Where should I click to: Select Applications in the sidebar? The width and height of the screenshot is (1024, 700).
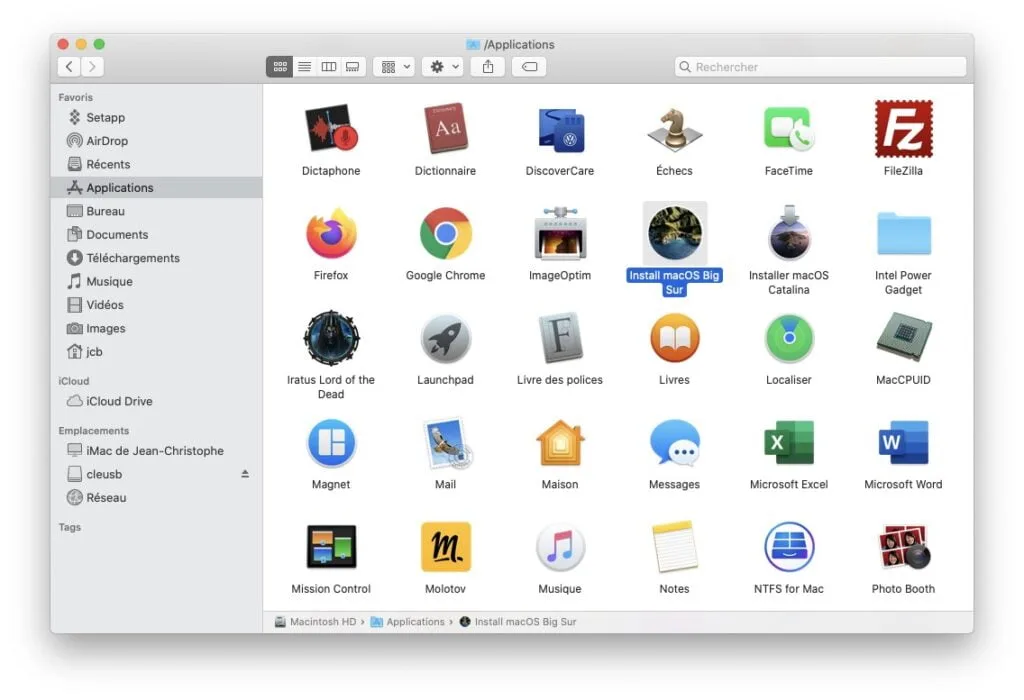coord(157,187)
